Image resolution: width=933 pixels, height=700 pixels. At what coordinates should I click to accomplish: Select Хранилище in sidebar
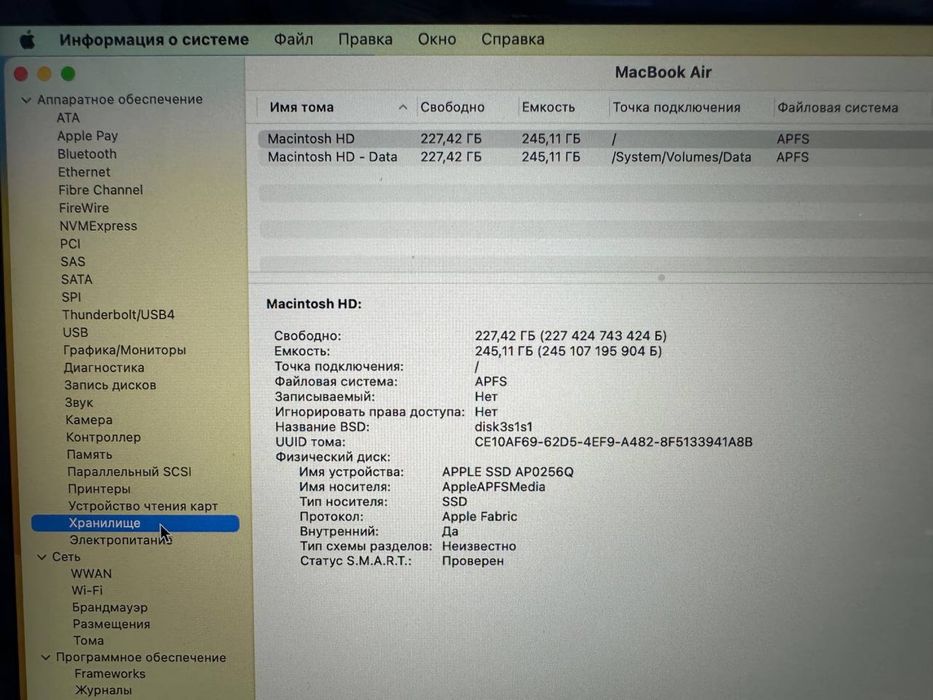tap(135, 523)
